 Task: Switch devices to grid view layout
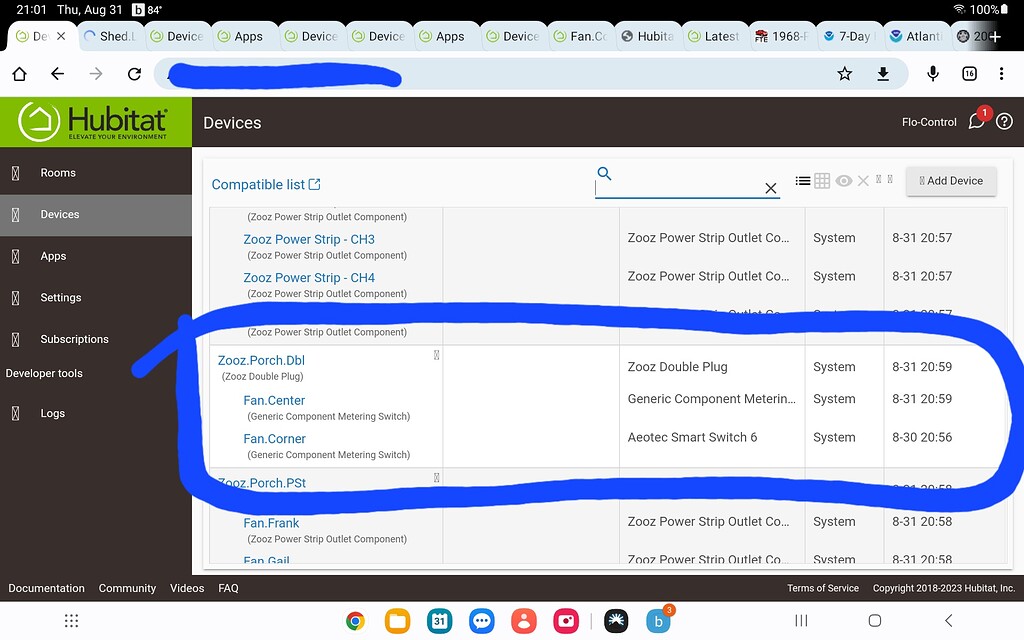coord(821,180)
